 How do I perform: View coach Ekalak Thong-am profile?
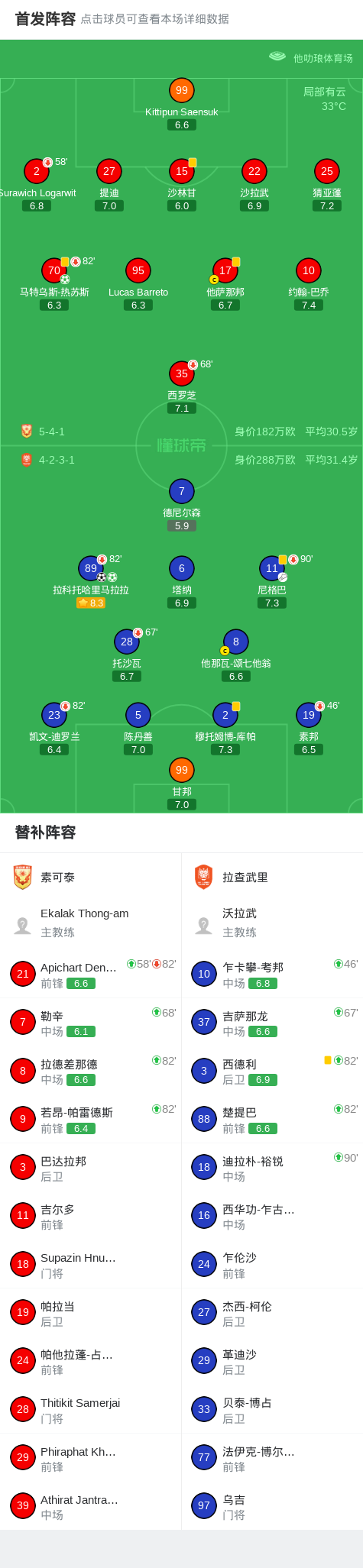click(x=90, y=923)
